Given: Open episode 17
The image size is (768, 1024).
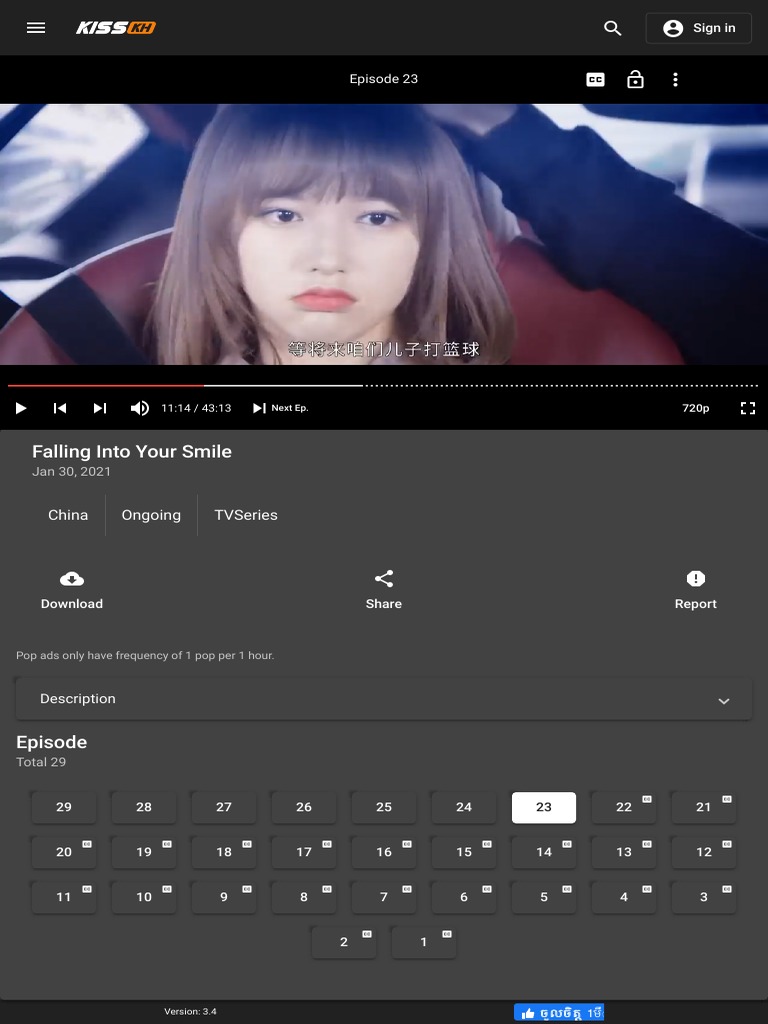Looking at the screenshot, I should coord(304,852).
